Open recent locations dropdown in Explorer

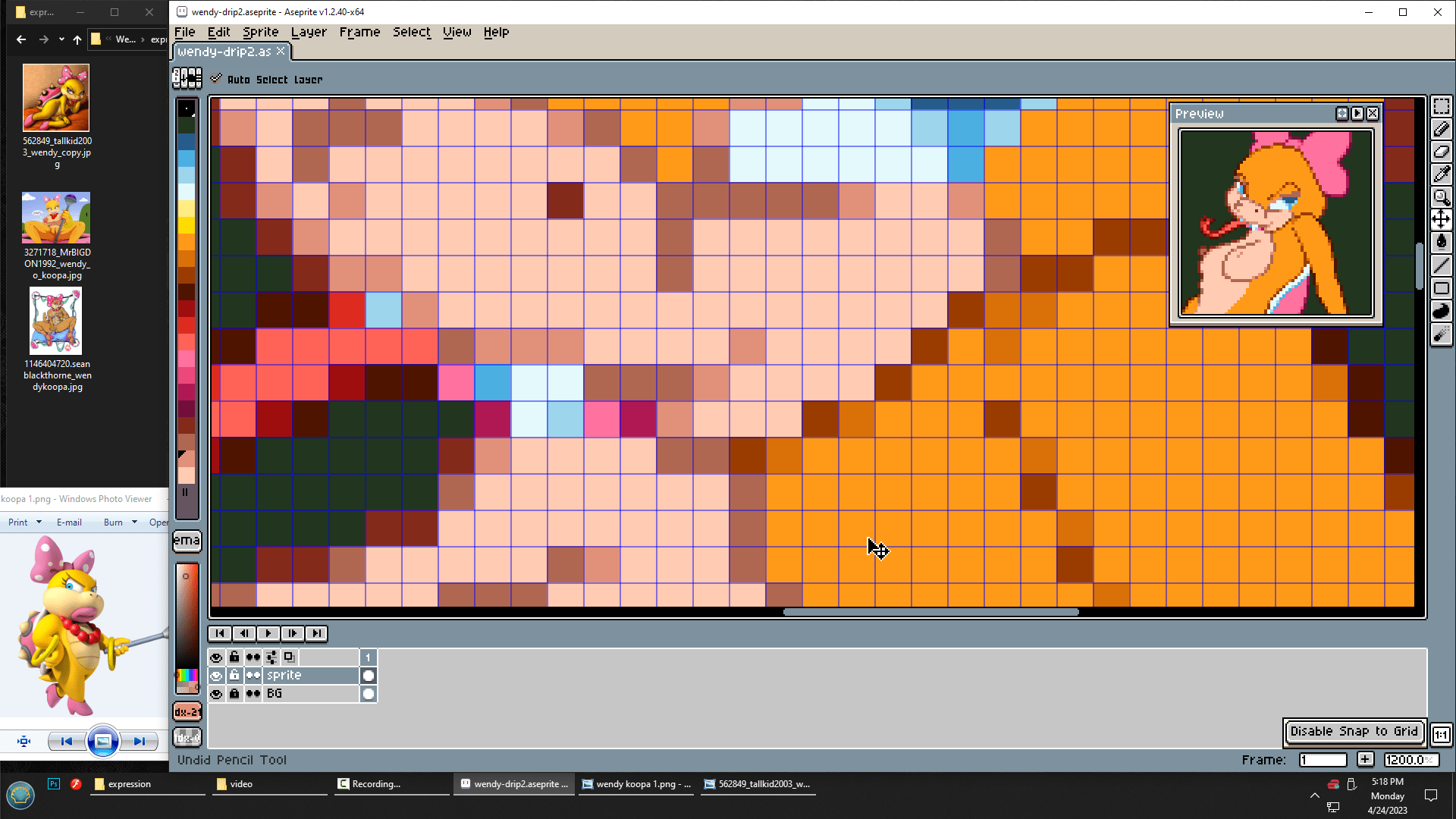pos(61,39)
